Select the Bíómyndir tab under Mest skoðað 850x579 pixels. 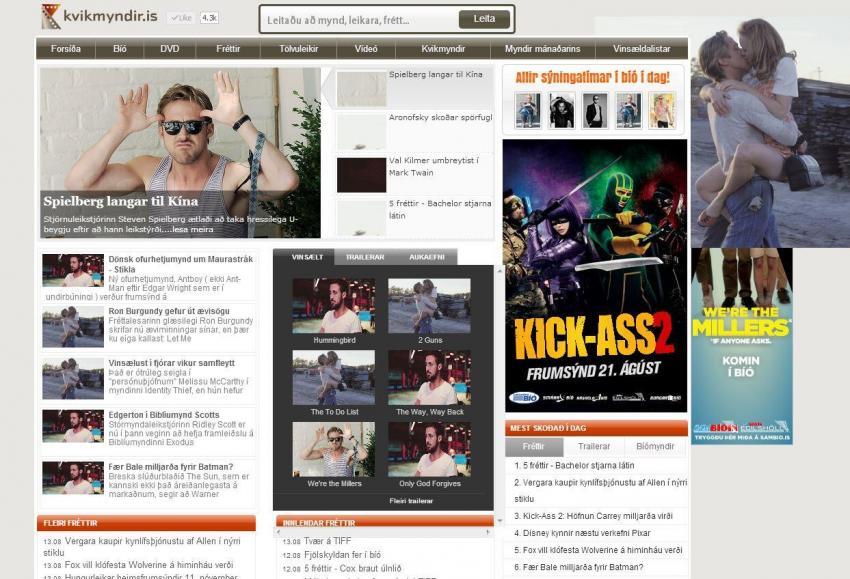click(655, 446)
